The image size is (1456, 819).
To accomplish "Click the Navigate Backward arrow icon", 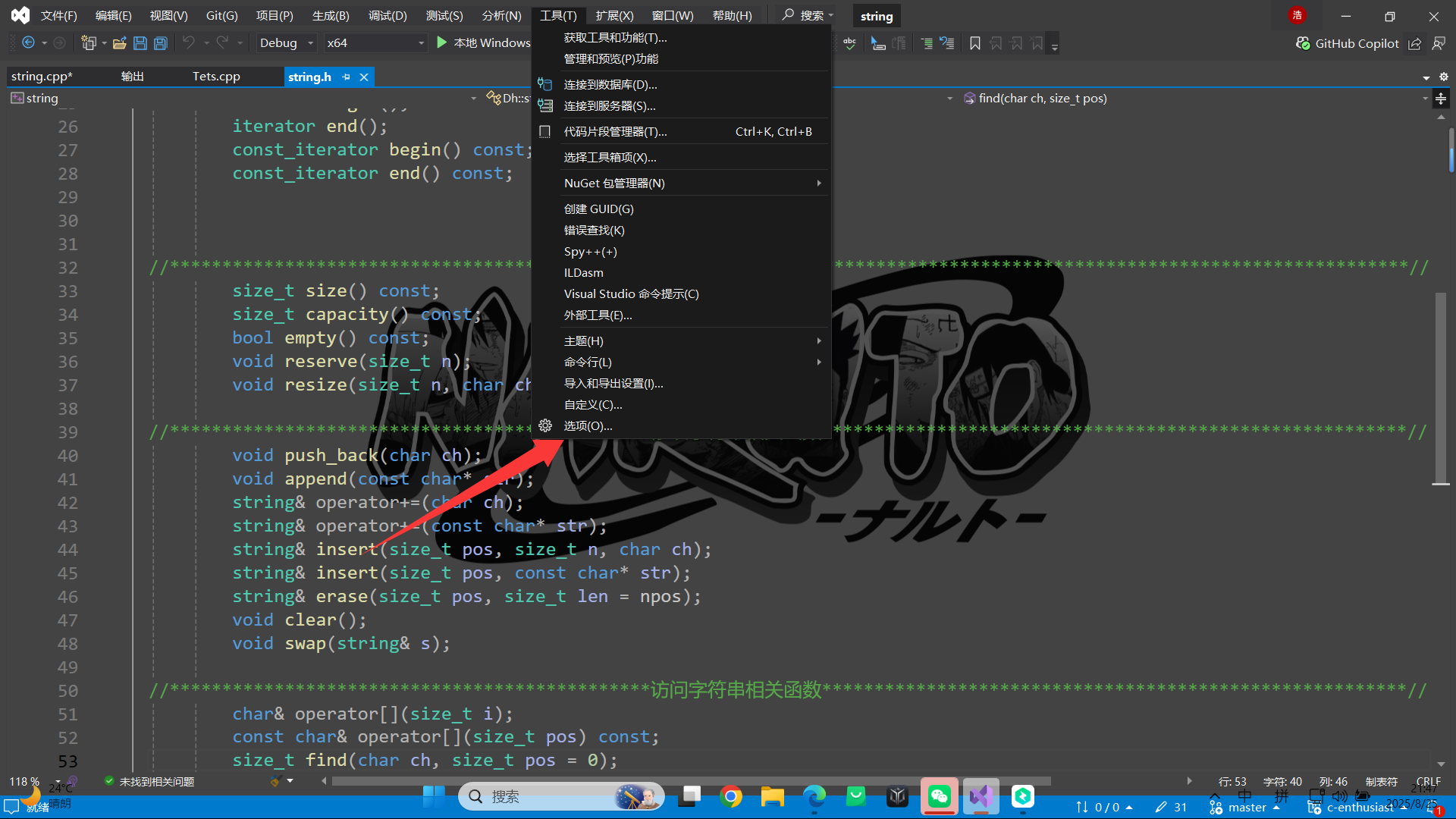I will tap(28, 42).
